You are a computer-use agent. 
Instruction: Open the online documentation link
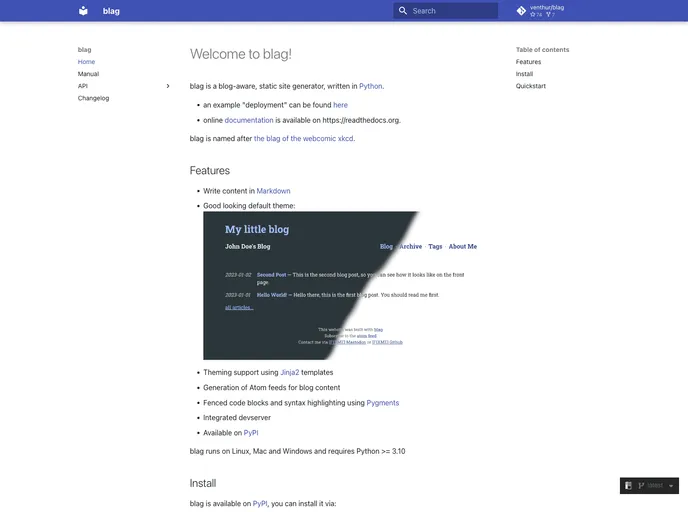pos(249,120)
